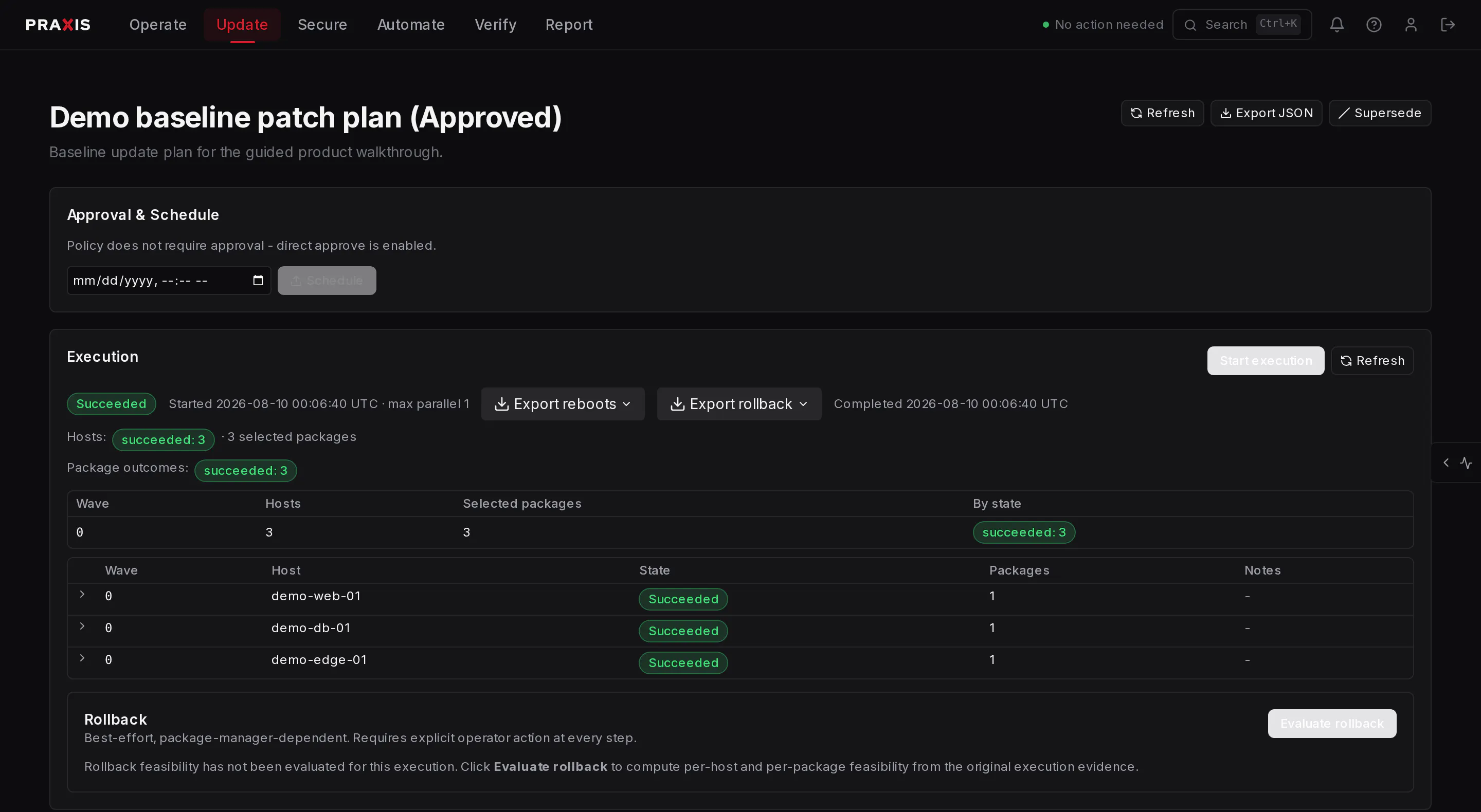Click the Search box

1242,25
